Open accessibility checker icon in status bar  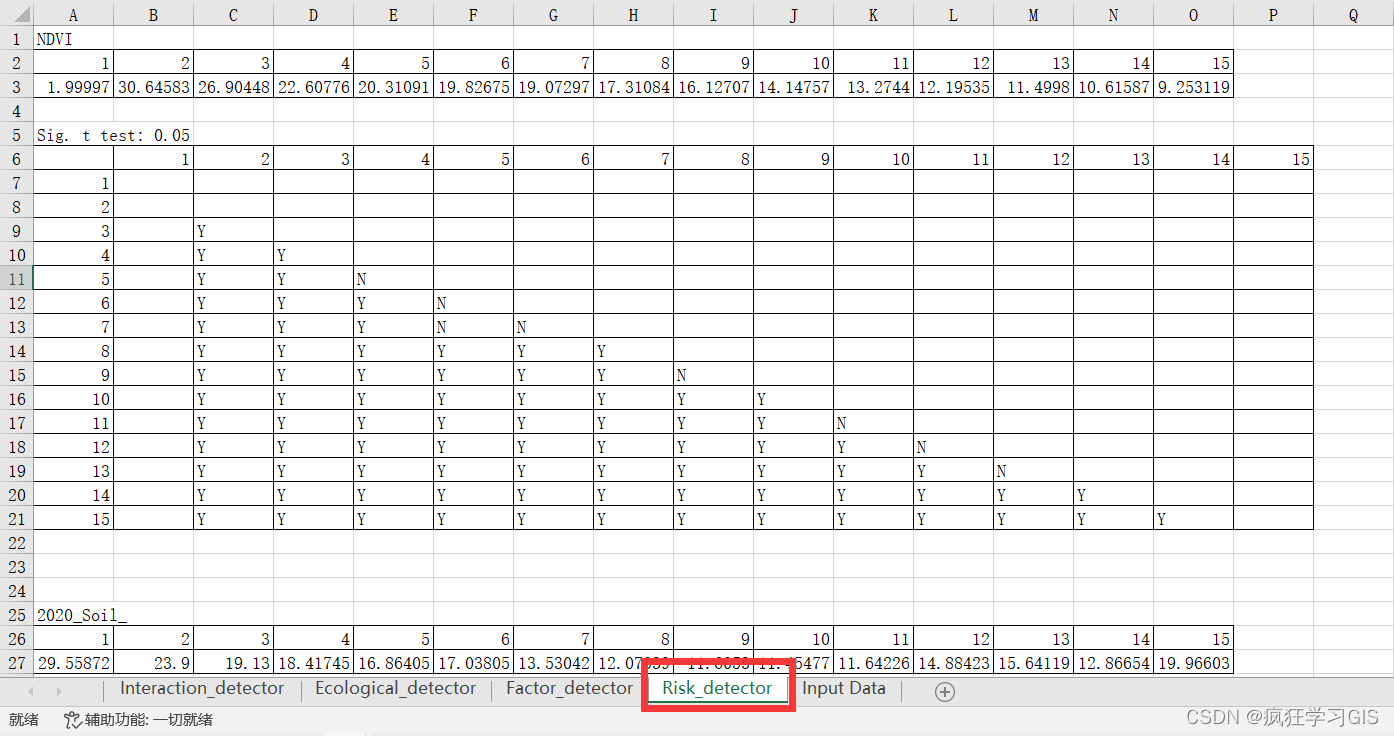pyautogui.click(x=72, y=719)
